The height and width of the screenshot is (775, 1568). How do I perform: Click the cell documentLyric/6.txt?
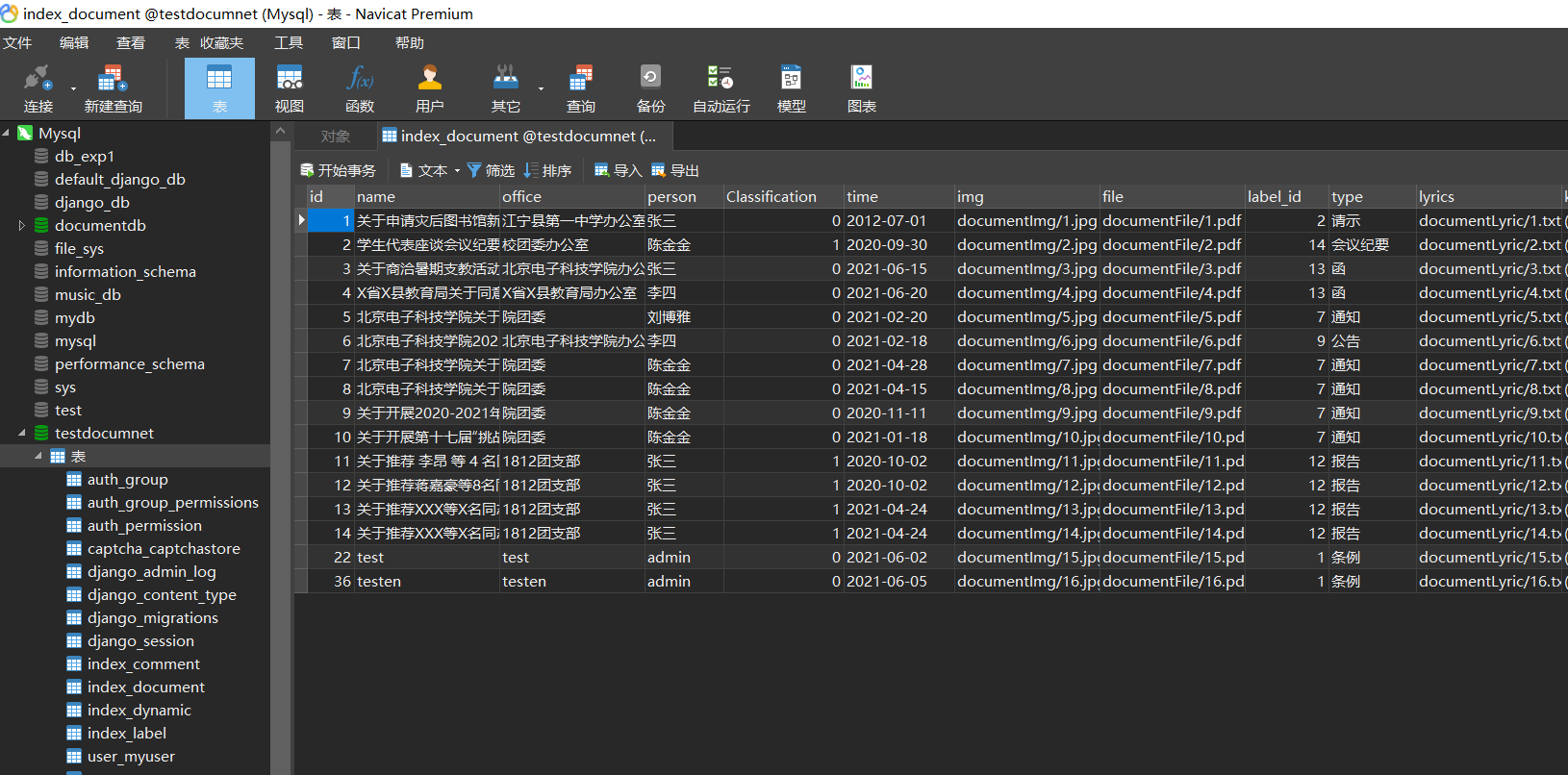[x=1489, y=340]
